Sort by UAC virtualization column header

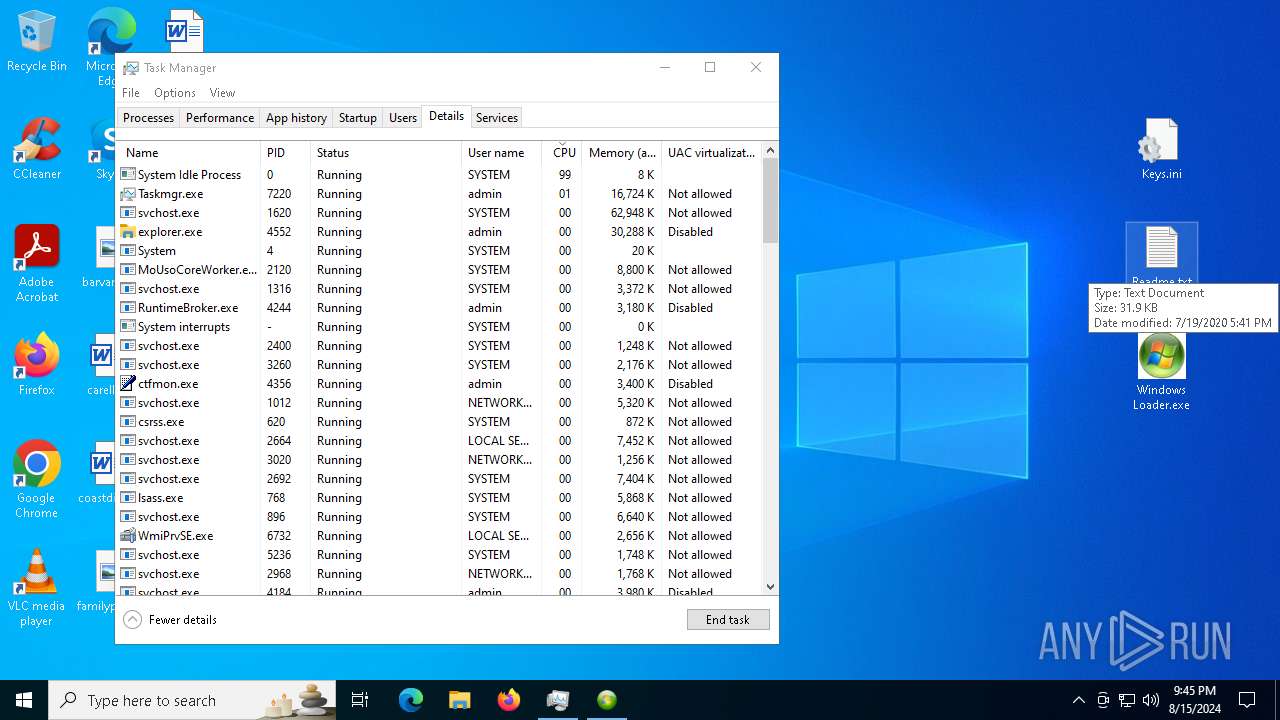[x=711, y=153]
